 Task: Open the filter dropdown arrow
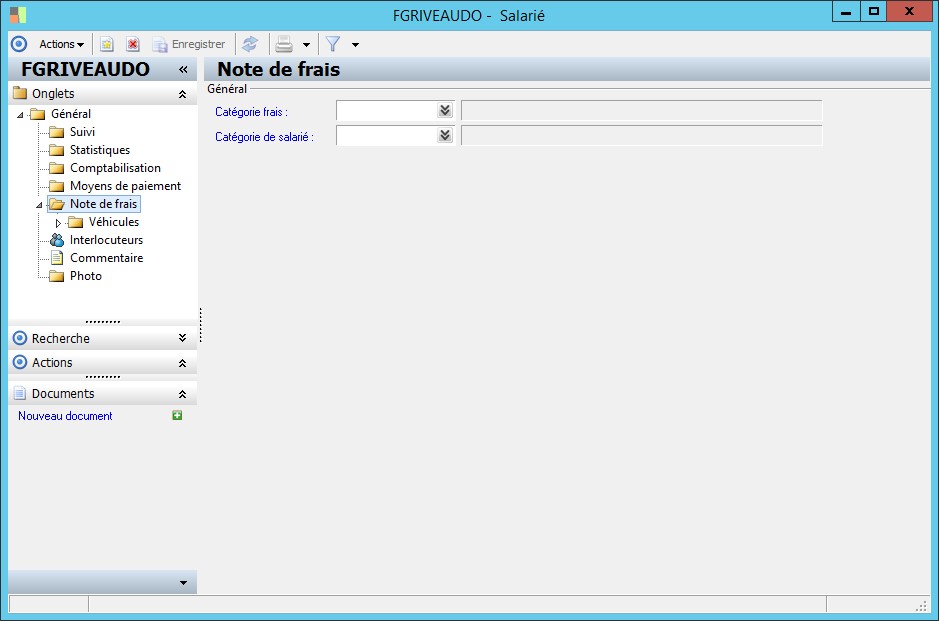pyautogui.click(x=355, y=45)
